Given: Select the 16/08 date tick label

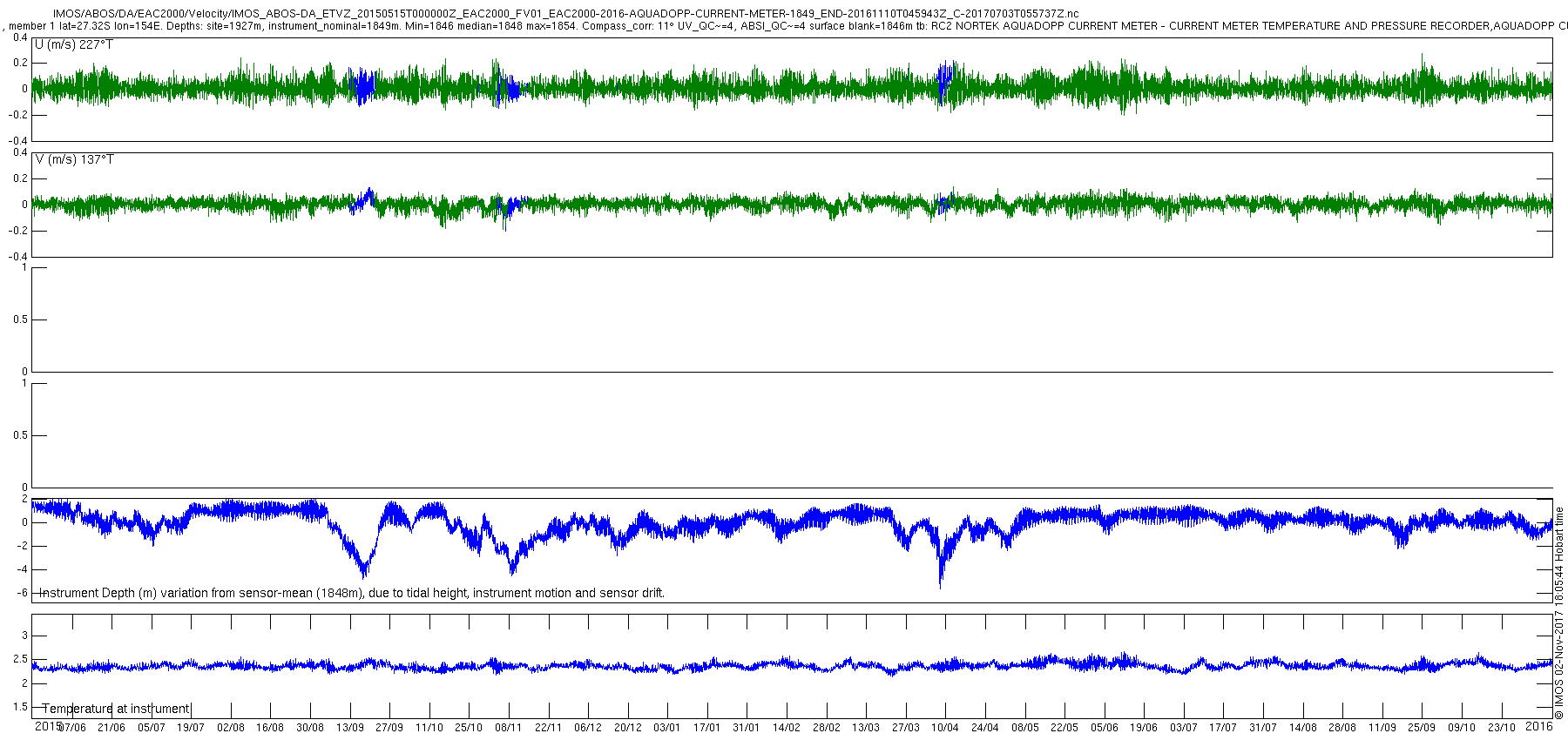Looking at the screenshot, I should pos(270,728).
